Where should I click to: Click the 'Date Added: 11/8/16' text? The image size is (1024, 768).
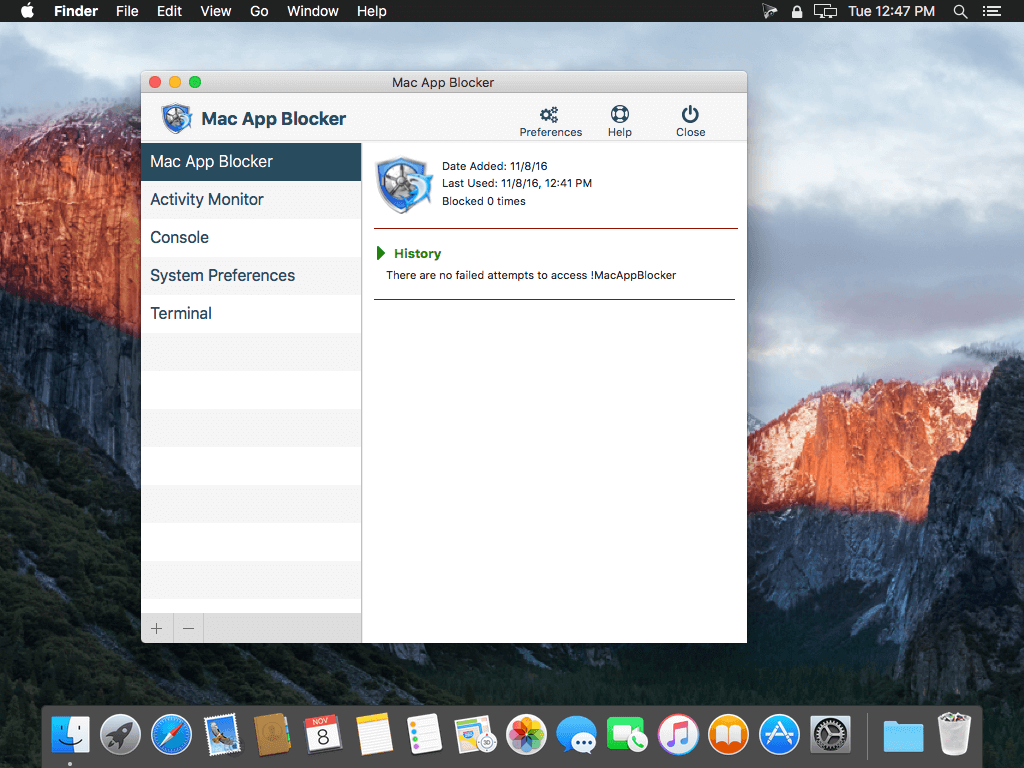494,166
